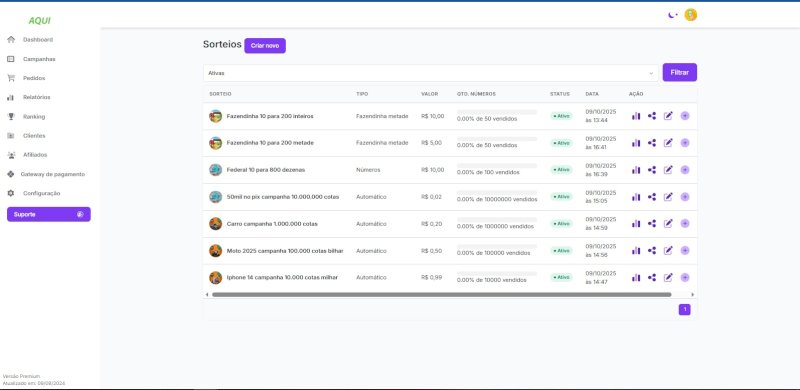800x390 pixels.
Task: Open statistics chart for Fazendinha 10 para 200 inteiros
Action: (636, 116)
